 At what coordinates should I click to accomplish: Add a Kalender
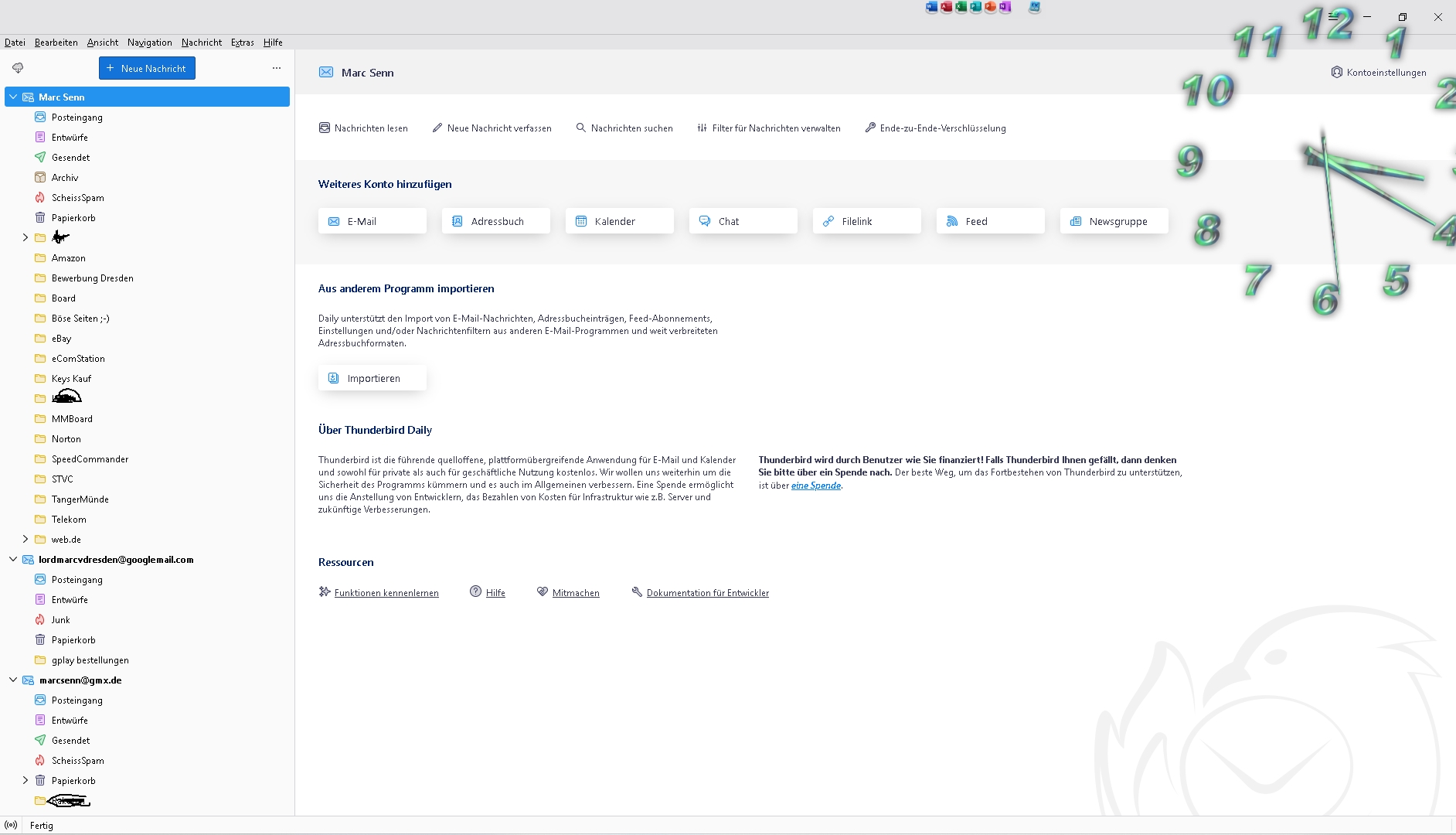pyautogui.click(x=620, y=221)
